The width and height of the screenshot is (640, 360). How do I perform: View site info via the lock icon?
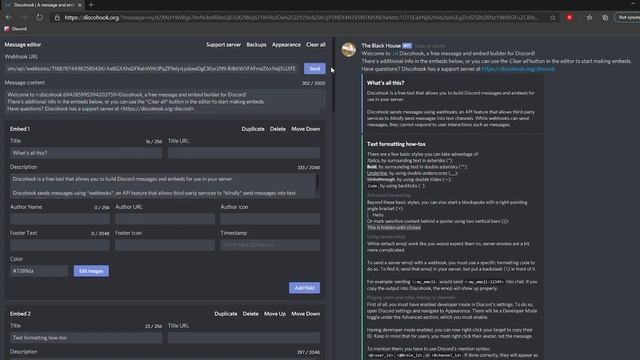(x=57, y=18)
